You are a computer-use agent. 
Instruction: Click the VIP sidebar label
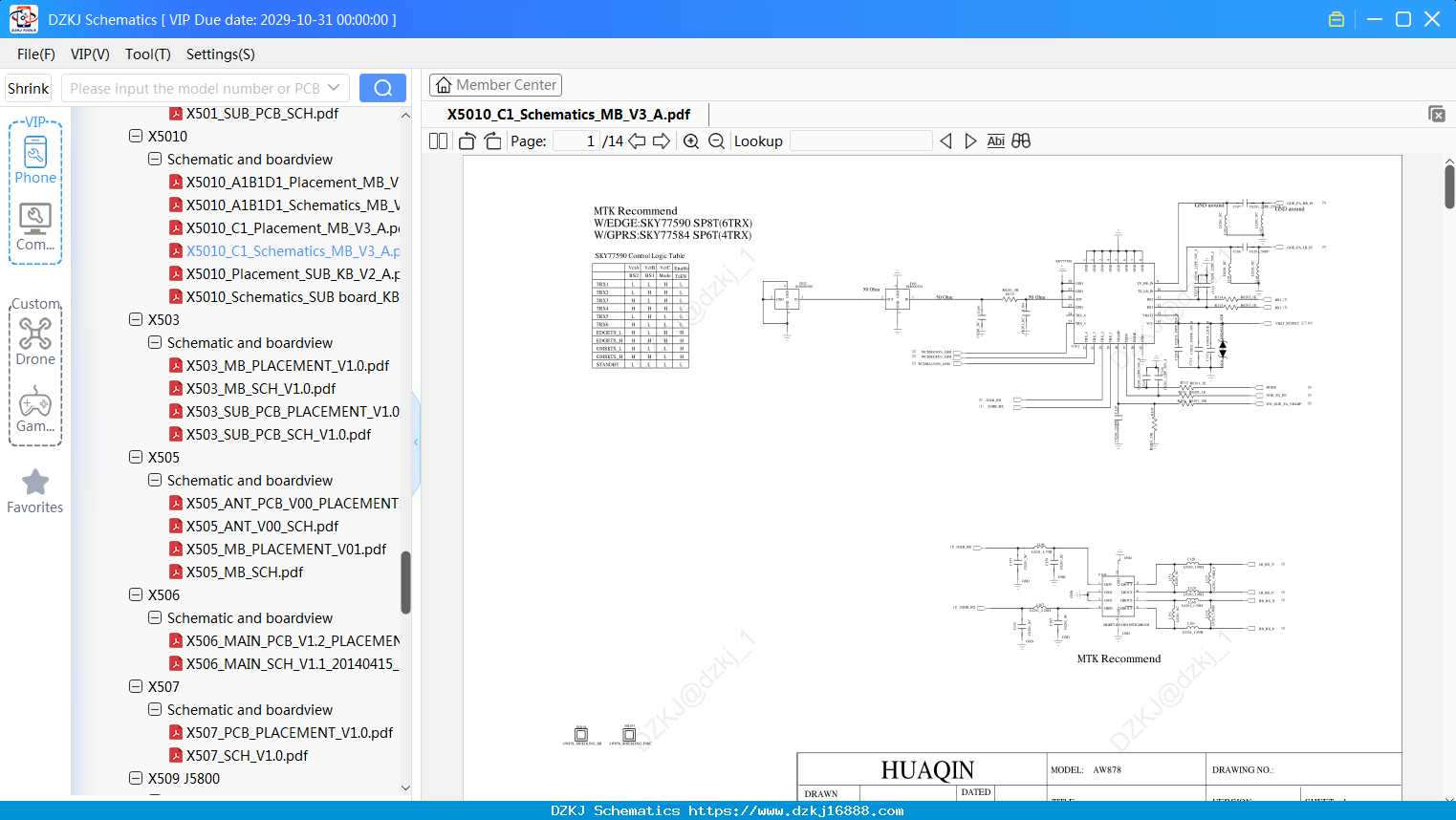pyautogui.click(x=35, y=122)
